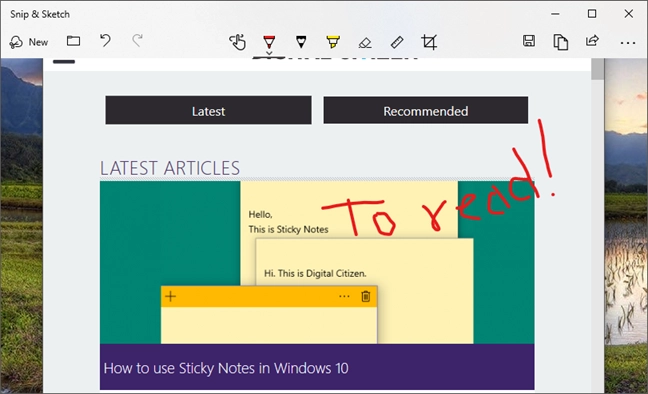Open 'How to use Sticky Notes' article title
The width and height of the screenshot is (648, 394).
(x=226, y=368)
